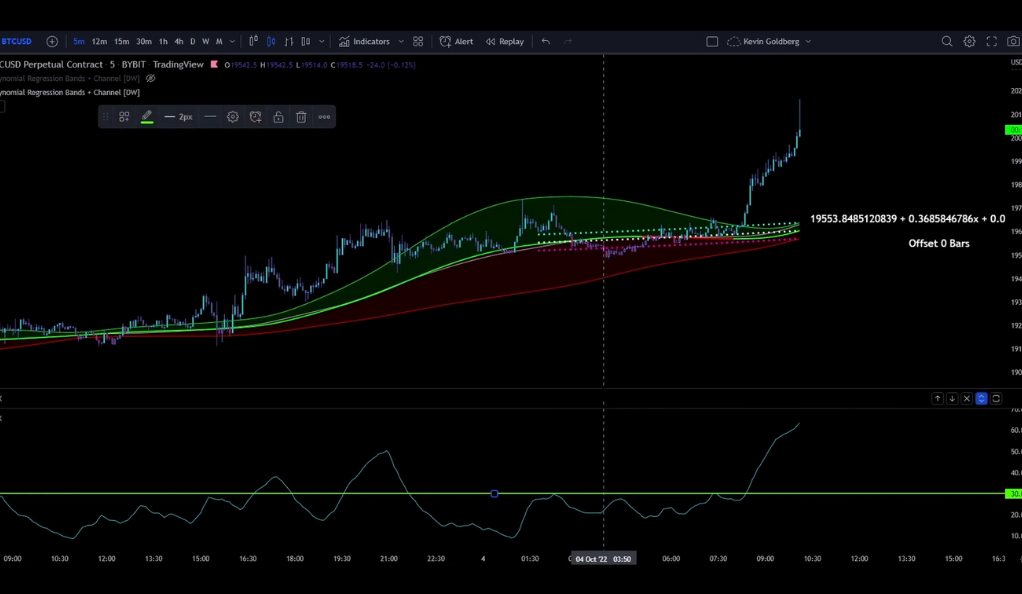Delete the selected drawing with trash icon

pos(301,117)
